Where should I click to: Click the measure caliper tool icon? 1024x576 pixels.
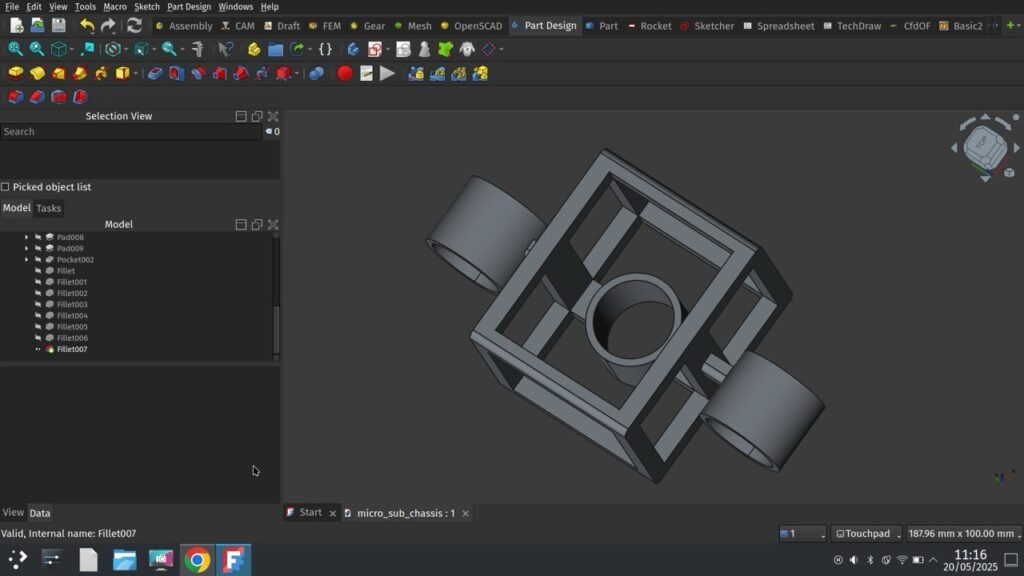point(197,49)
